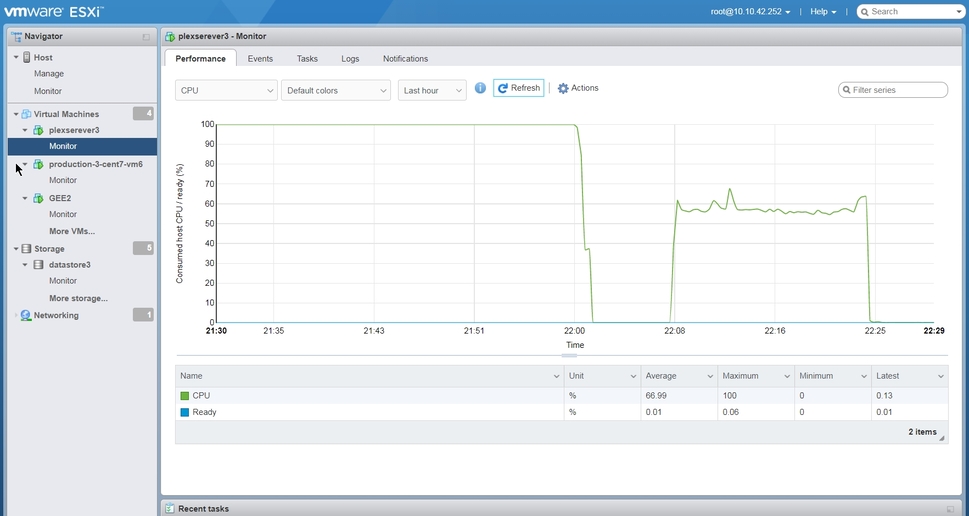Open the Last hour time range dropdown

432,90
